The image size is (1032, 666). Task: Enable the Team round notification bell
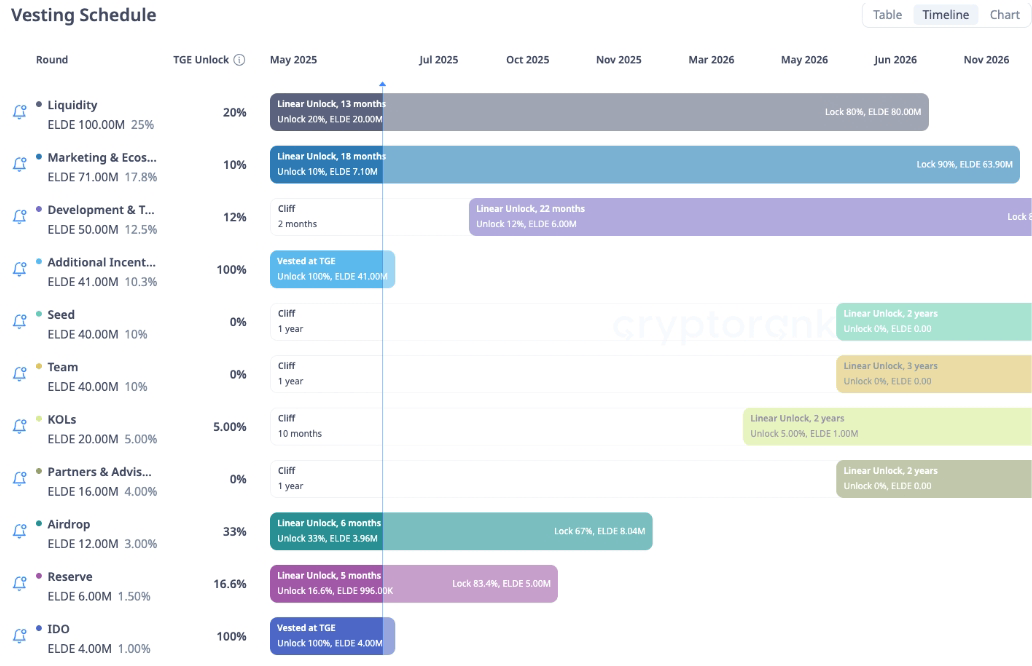click(x=19, y=374)
